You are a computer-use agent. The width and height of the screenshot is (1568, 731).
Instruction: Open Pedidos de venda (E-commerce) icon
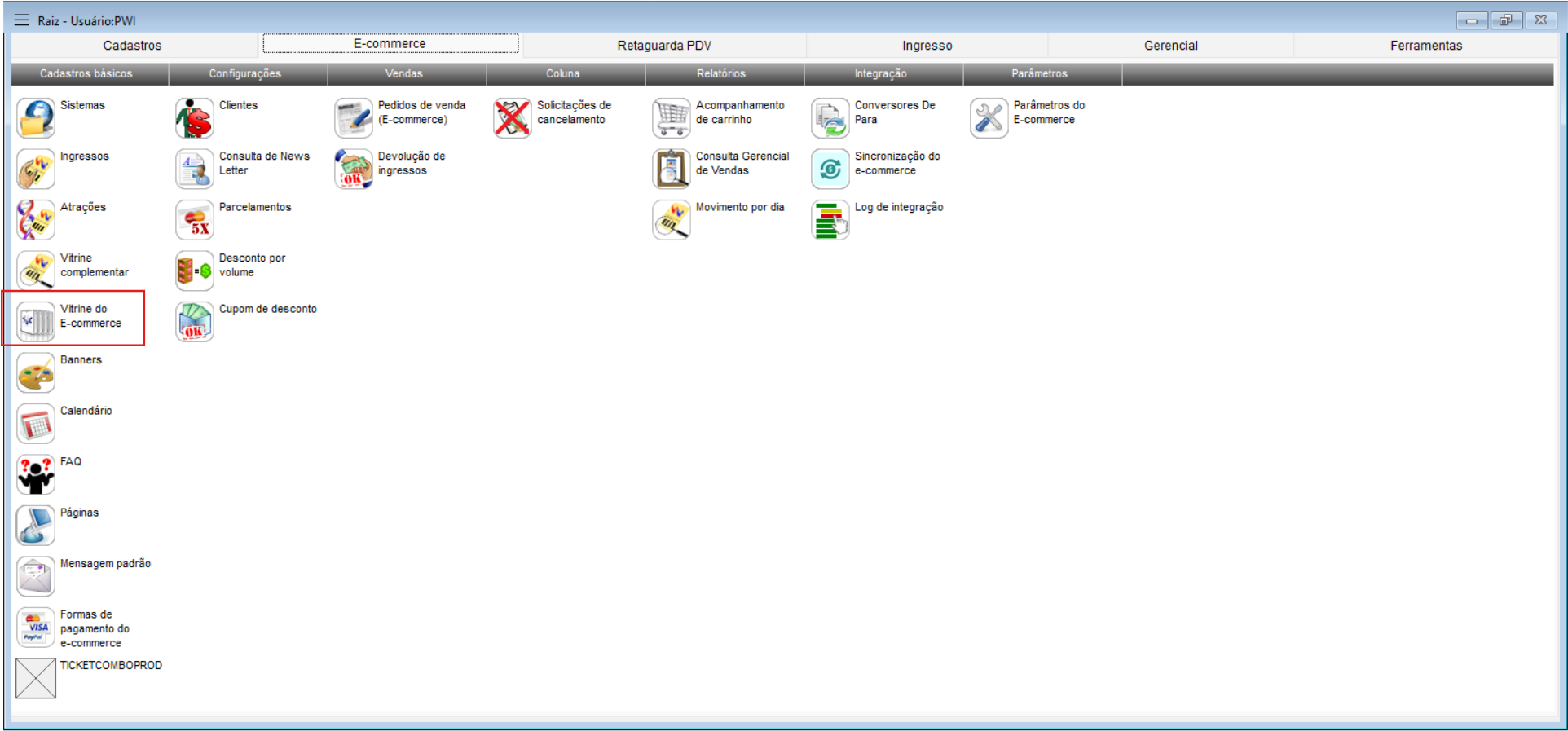coord(353,118)
